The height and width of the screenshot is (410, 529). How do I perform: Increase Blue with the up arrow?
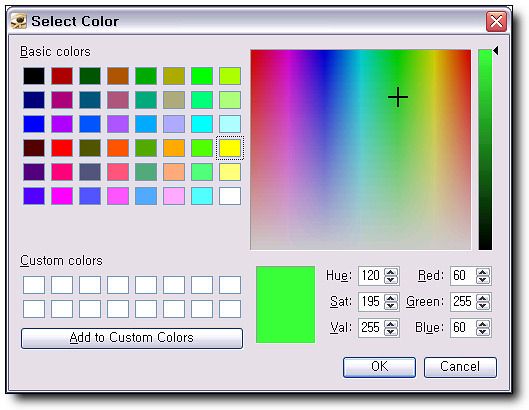tap(483, 324)
